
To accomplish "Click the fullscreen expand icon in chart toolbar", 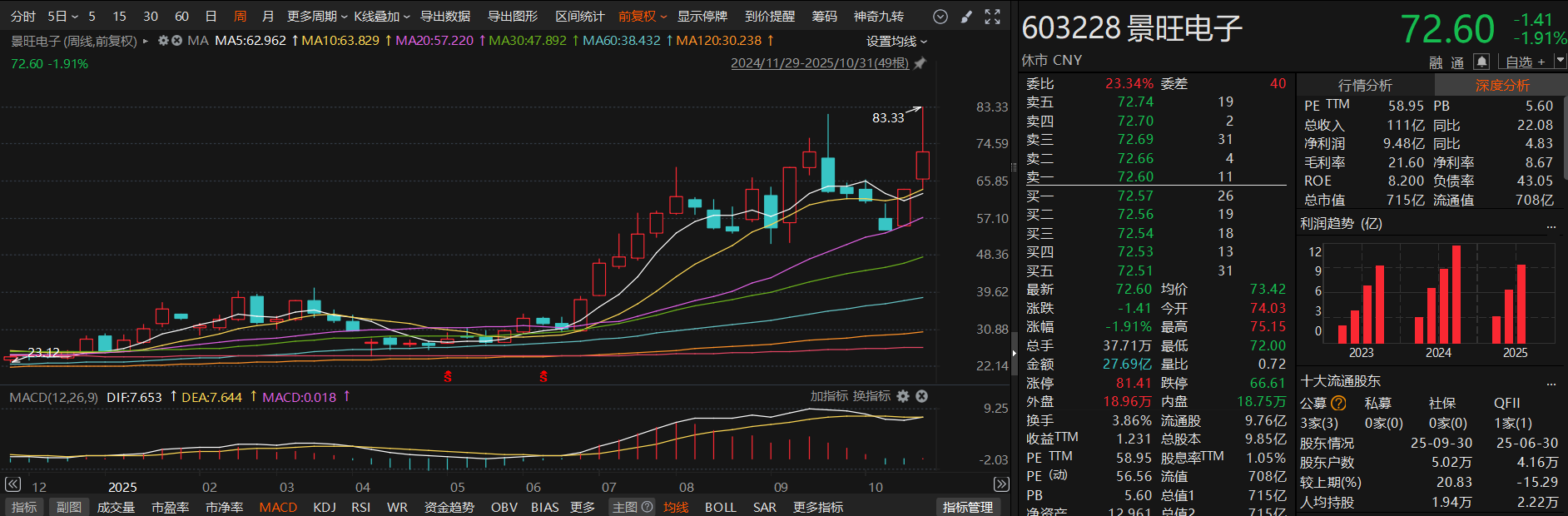I will coord(992,17).
